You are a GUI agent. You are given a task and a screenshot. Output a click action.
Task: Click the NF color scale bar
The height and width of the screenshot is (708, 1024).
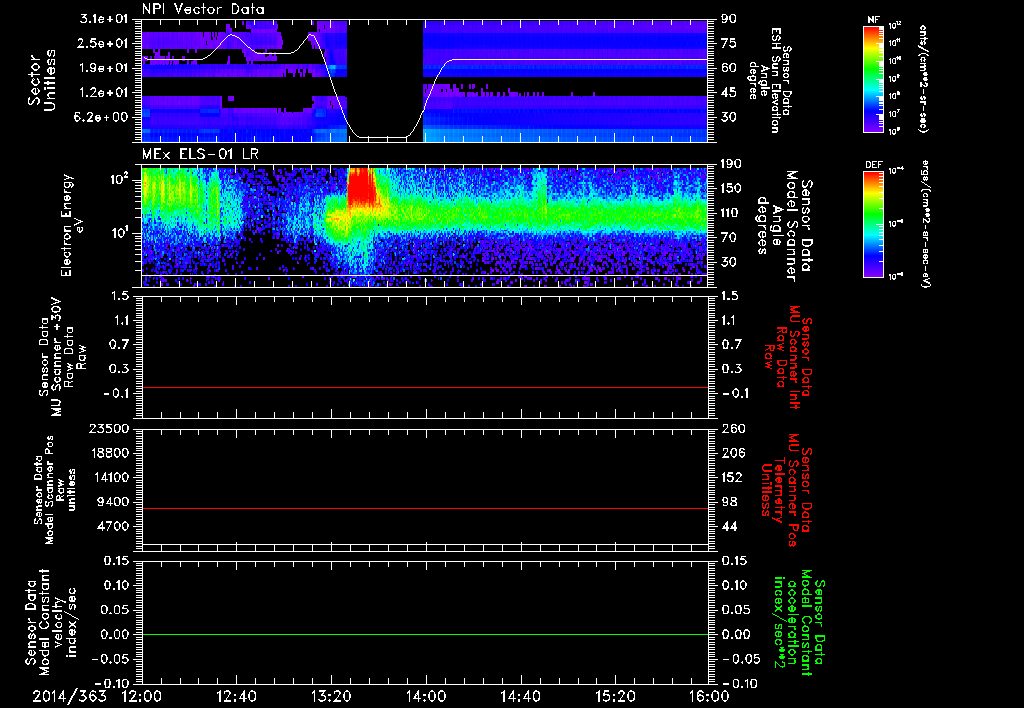(874, 79)
